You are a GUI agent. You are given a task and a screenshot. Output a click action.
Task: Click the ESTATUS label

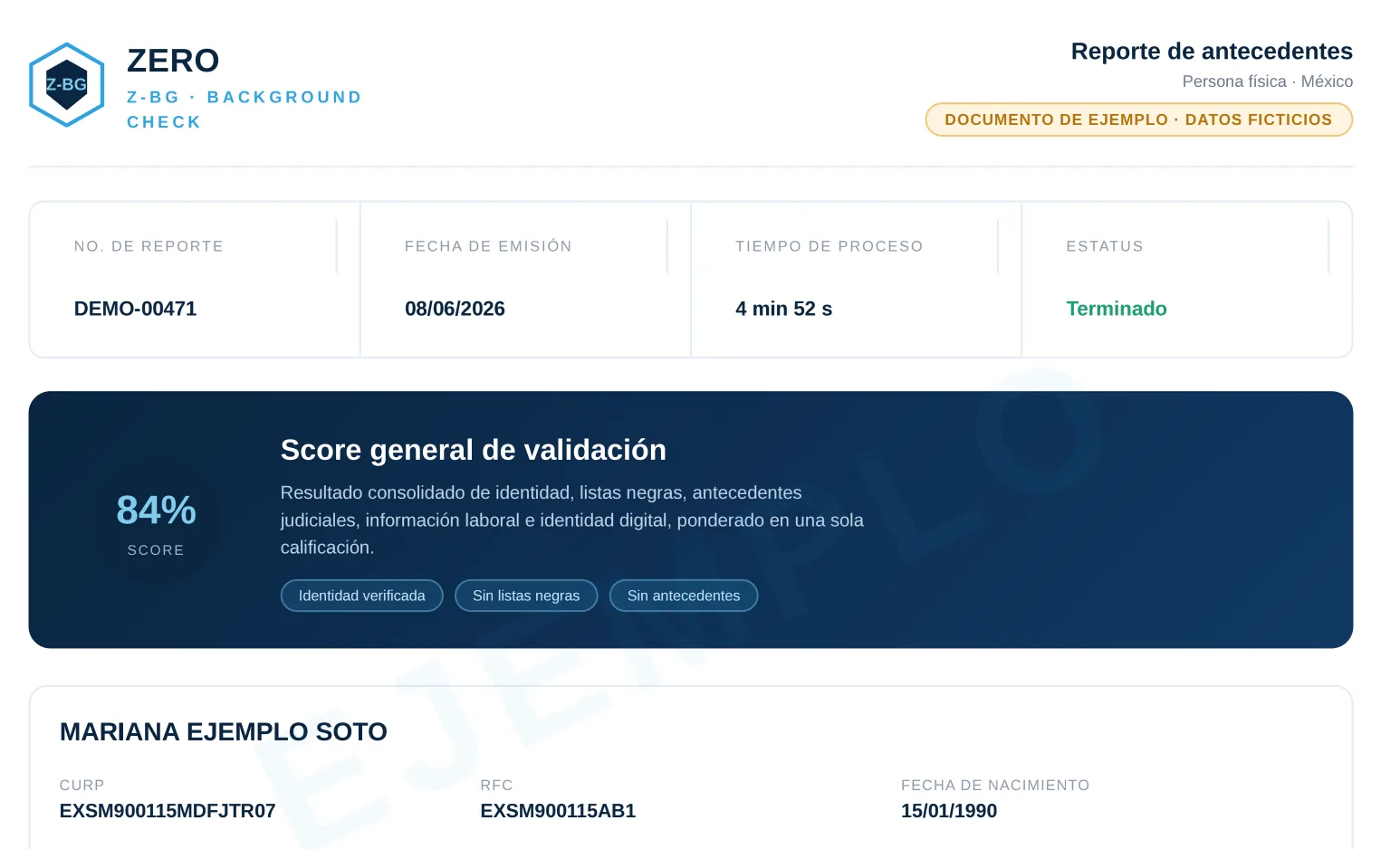[x=1105, y=246]
